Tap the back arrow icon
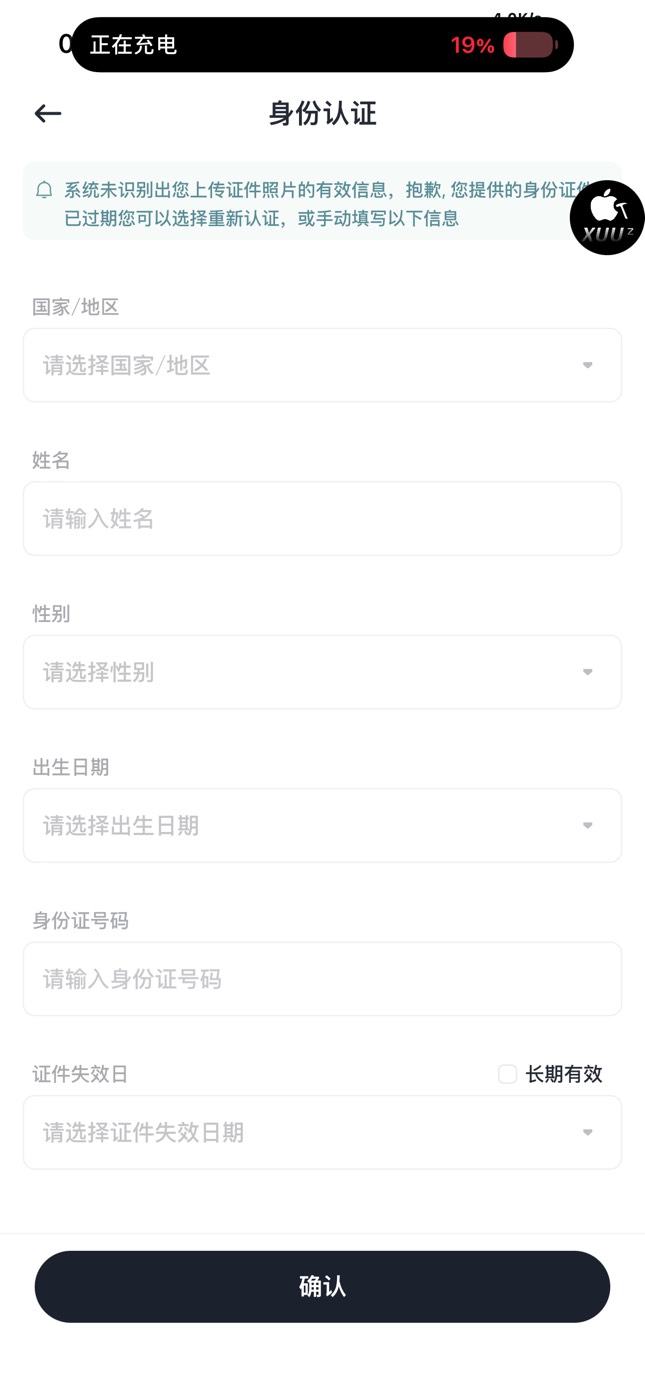Image resolution: width=645 pixels, height=1398 pixels. (48, 114)
